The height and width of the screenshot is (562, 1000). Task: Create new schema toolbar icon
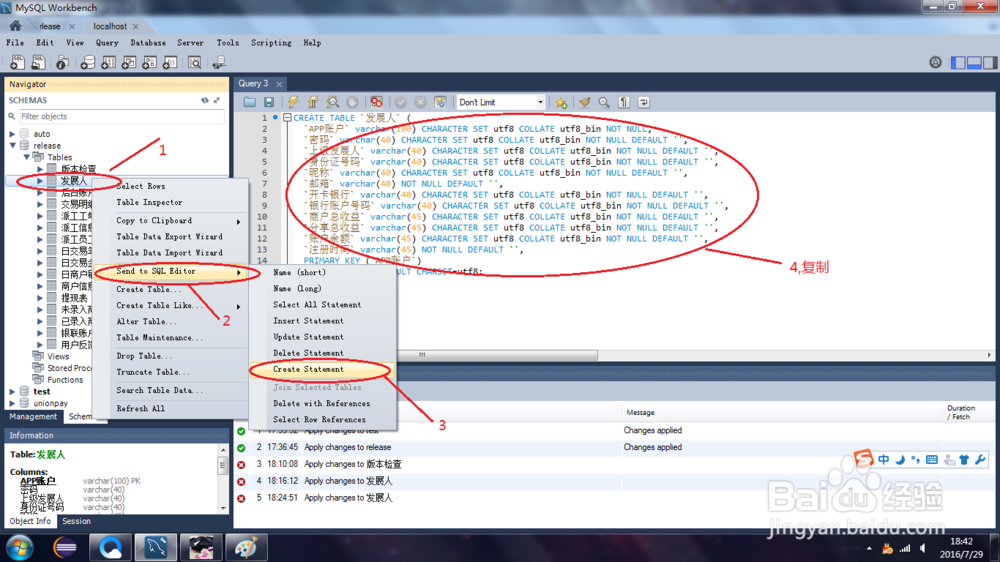pyautogui.click(x=88, y=63)
